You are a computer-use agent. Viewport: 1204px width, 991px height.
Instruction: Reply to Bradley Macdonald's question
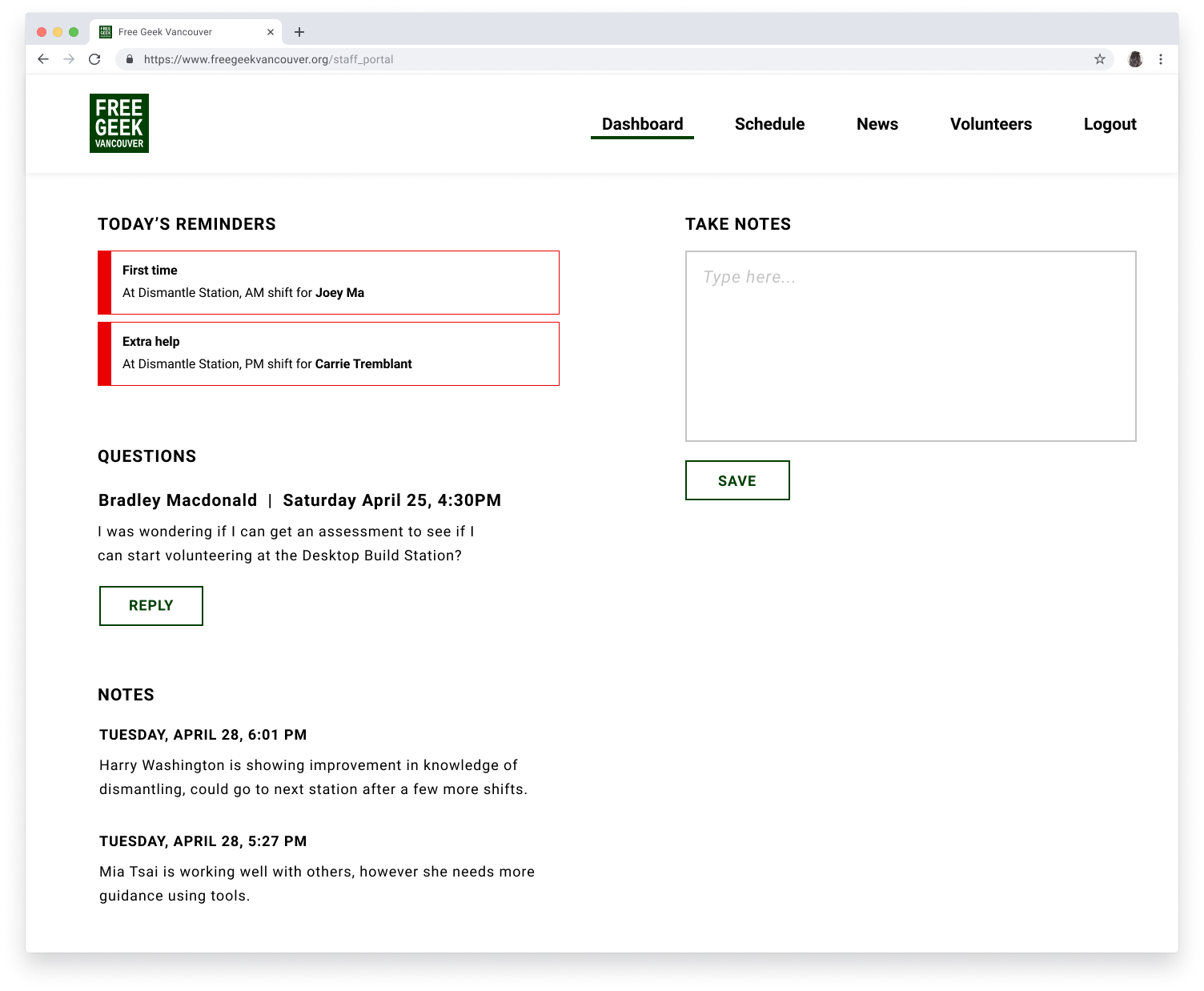tap(151, 606)
